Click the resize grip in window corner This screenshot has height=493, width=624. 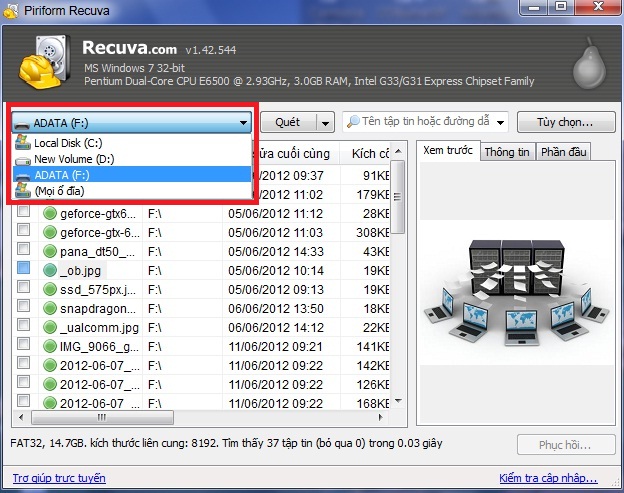tap(615, 481)
